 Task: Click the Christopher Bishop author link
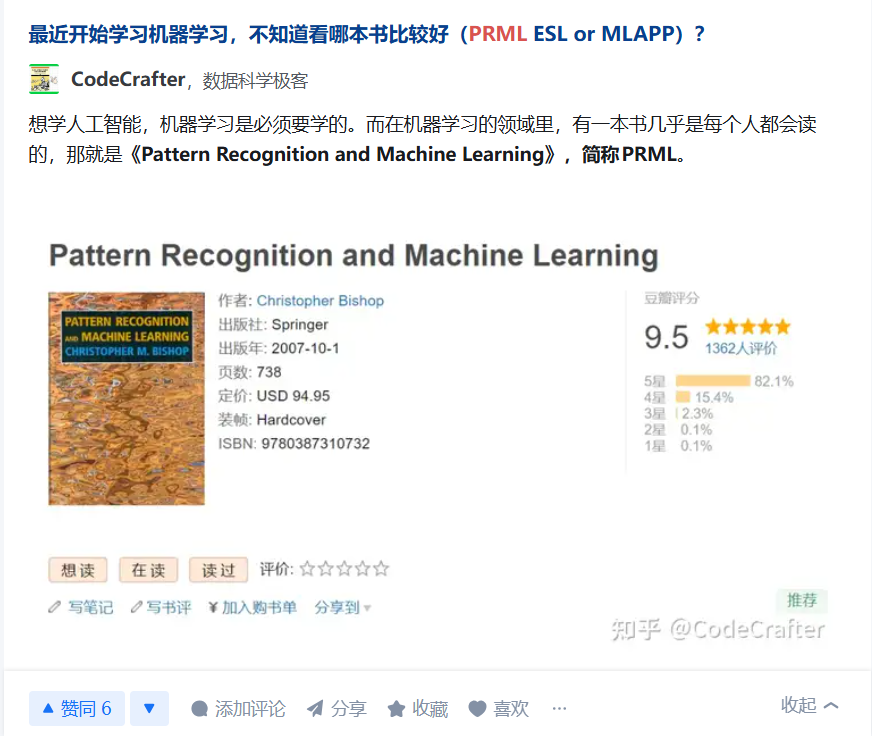[x=320, y=300]
